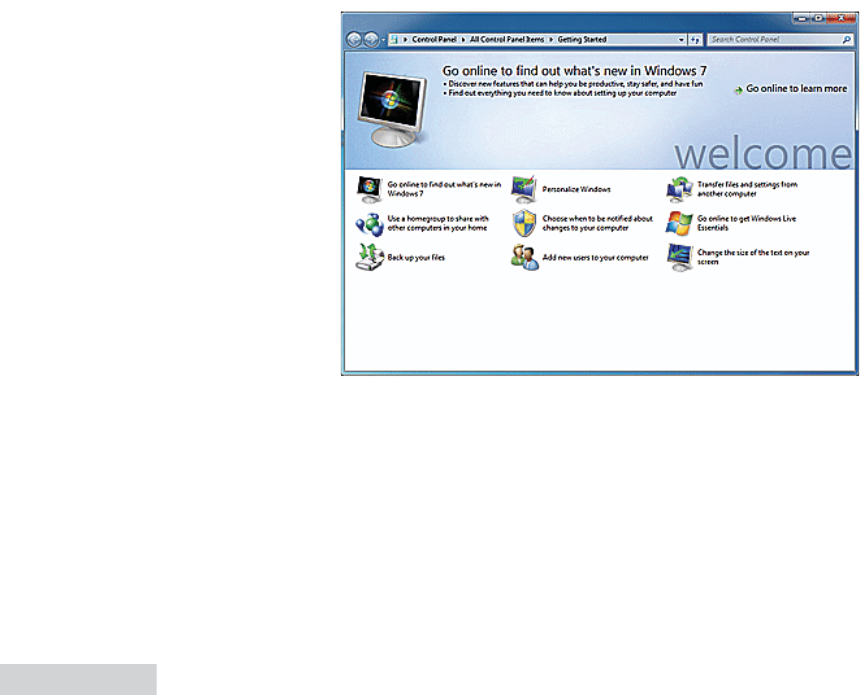The height and width of the screenshot is (695, 860).
Task: Click the Change text size monitor icon
Action: [x=680, y=257]
